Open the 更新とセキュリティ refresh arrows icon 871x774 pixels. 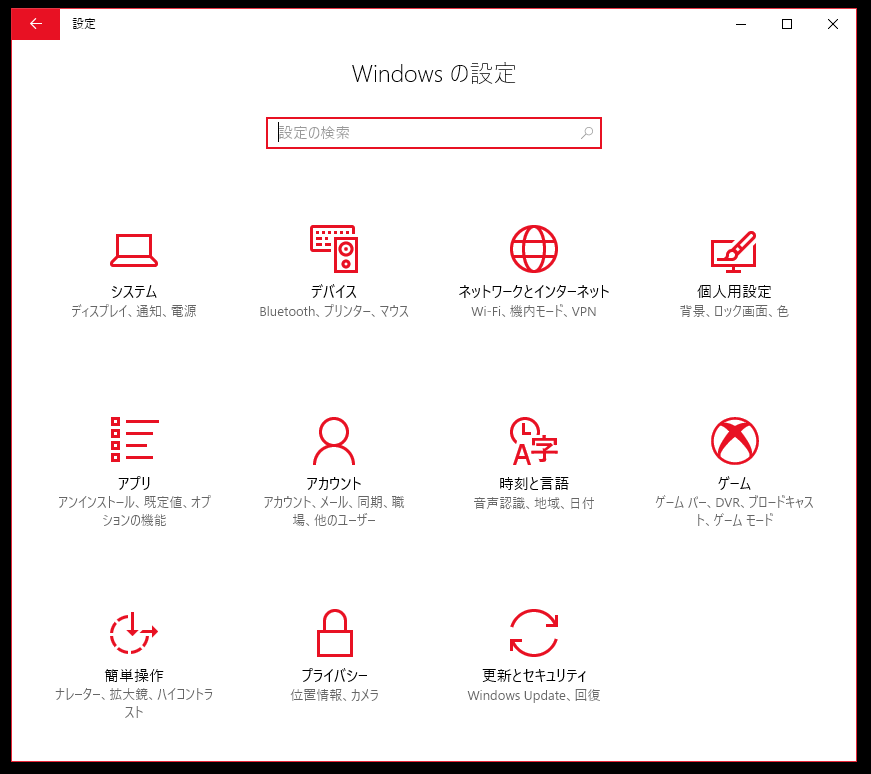coord(534,633)
